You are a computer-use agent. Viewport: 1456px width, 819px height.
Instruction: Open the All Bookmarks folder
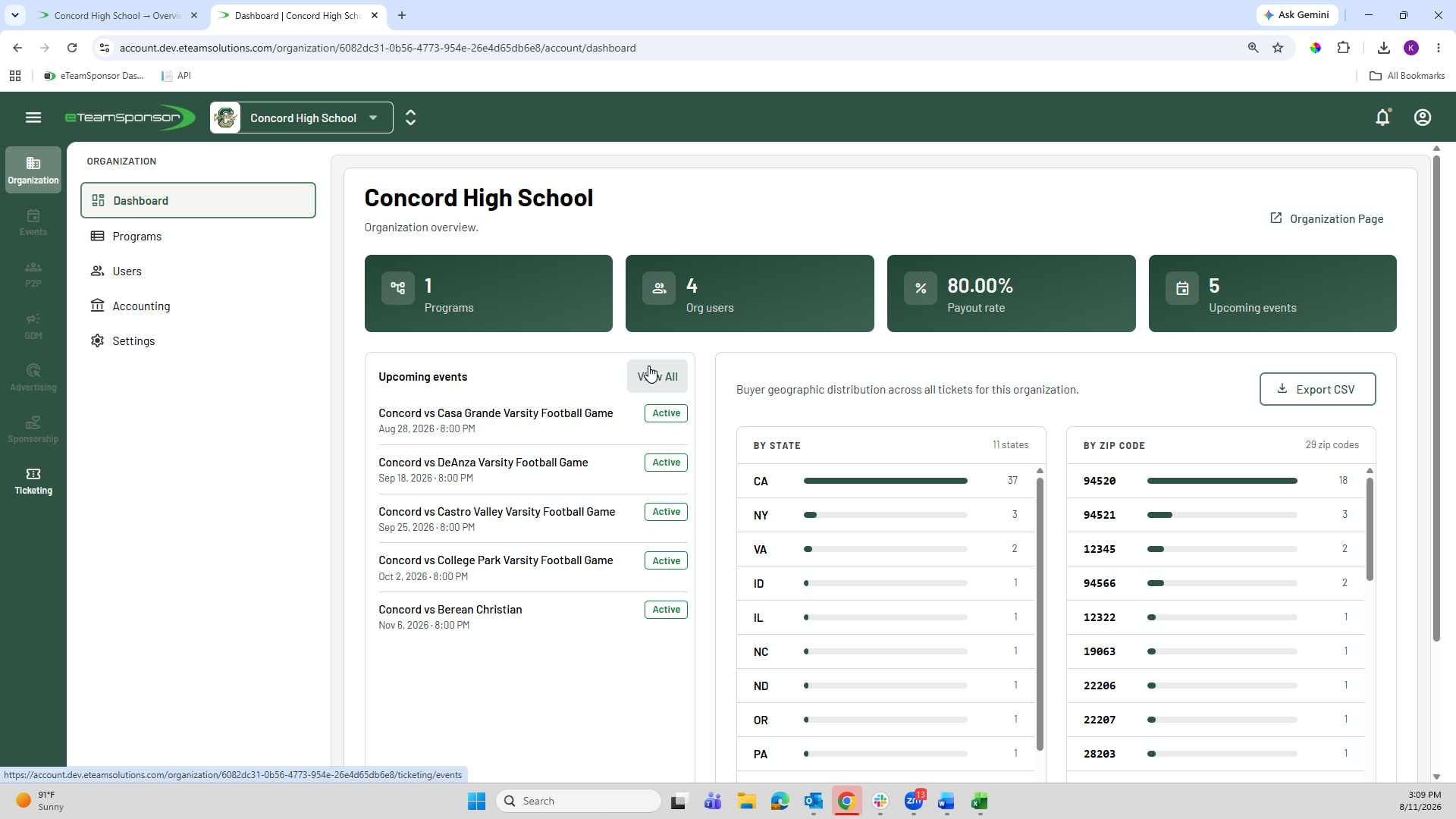pyautogui.click(x=1407, y=76)
